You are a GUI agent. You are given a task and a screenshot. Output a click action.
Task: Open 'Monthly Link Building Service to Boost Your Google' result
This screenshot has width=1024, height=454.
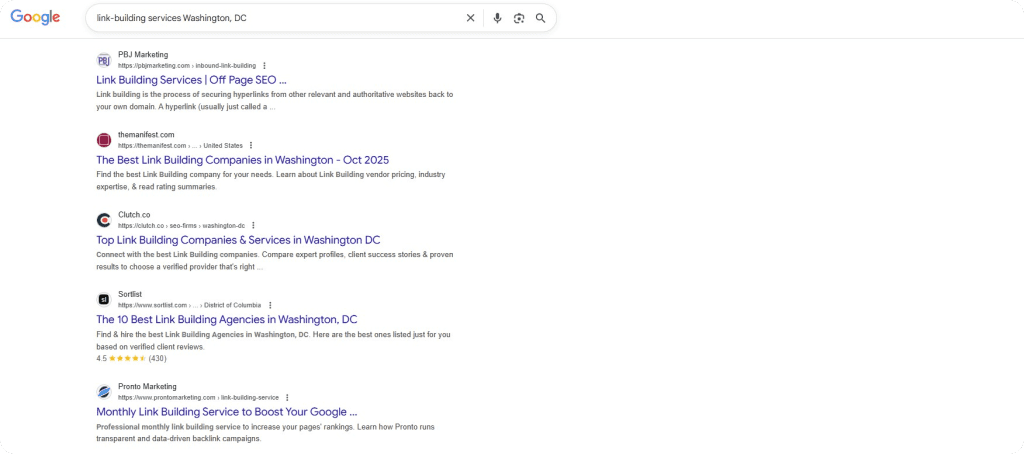click(x=227, y=412)
